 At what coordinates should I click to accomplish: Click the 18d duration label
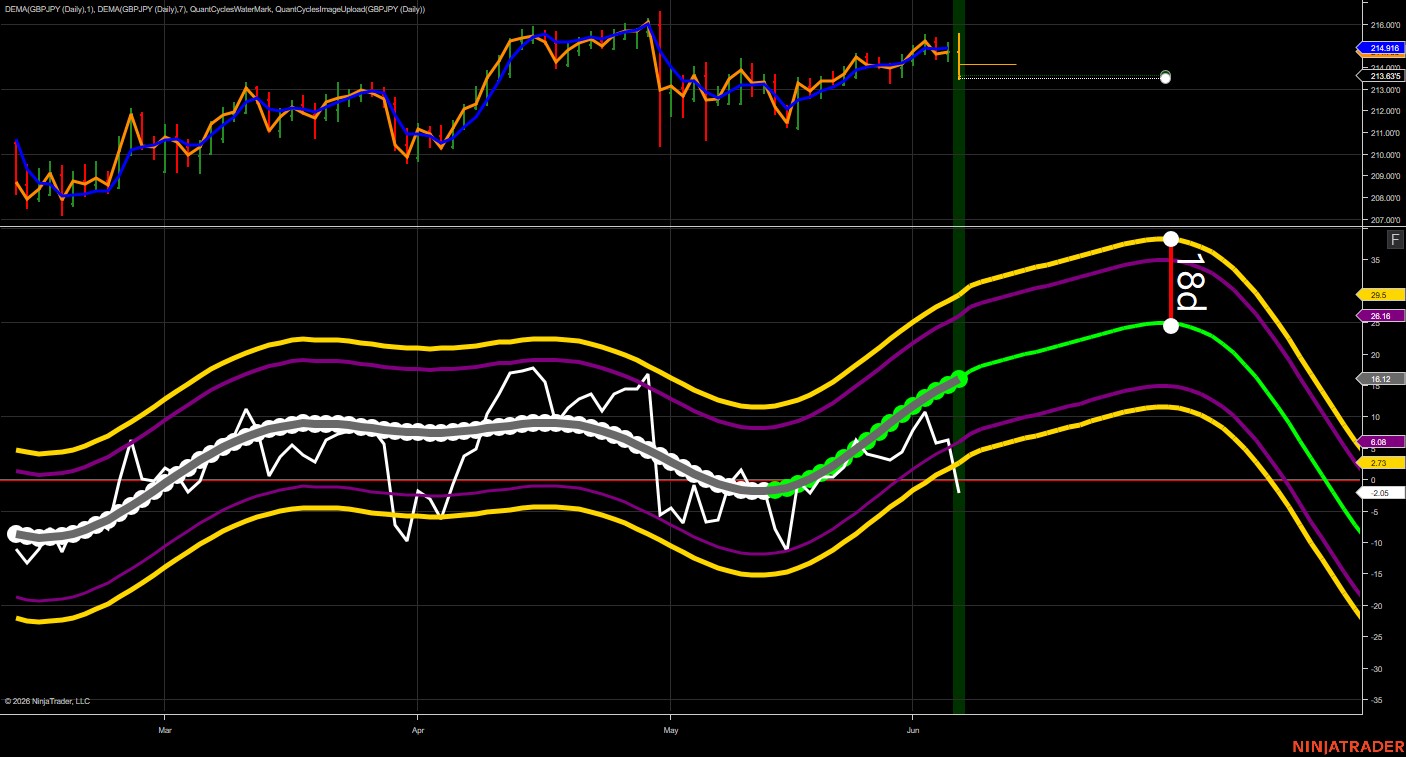pos(1189,281)
